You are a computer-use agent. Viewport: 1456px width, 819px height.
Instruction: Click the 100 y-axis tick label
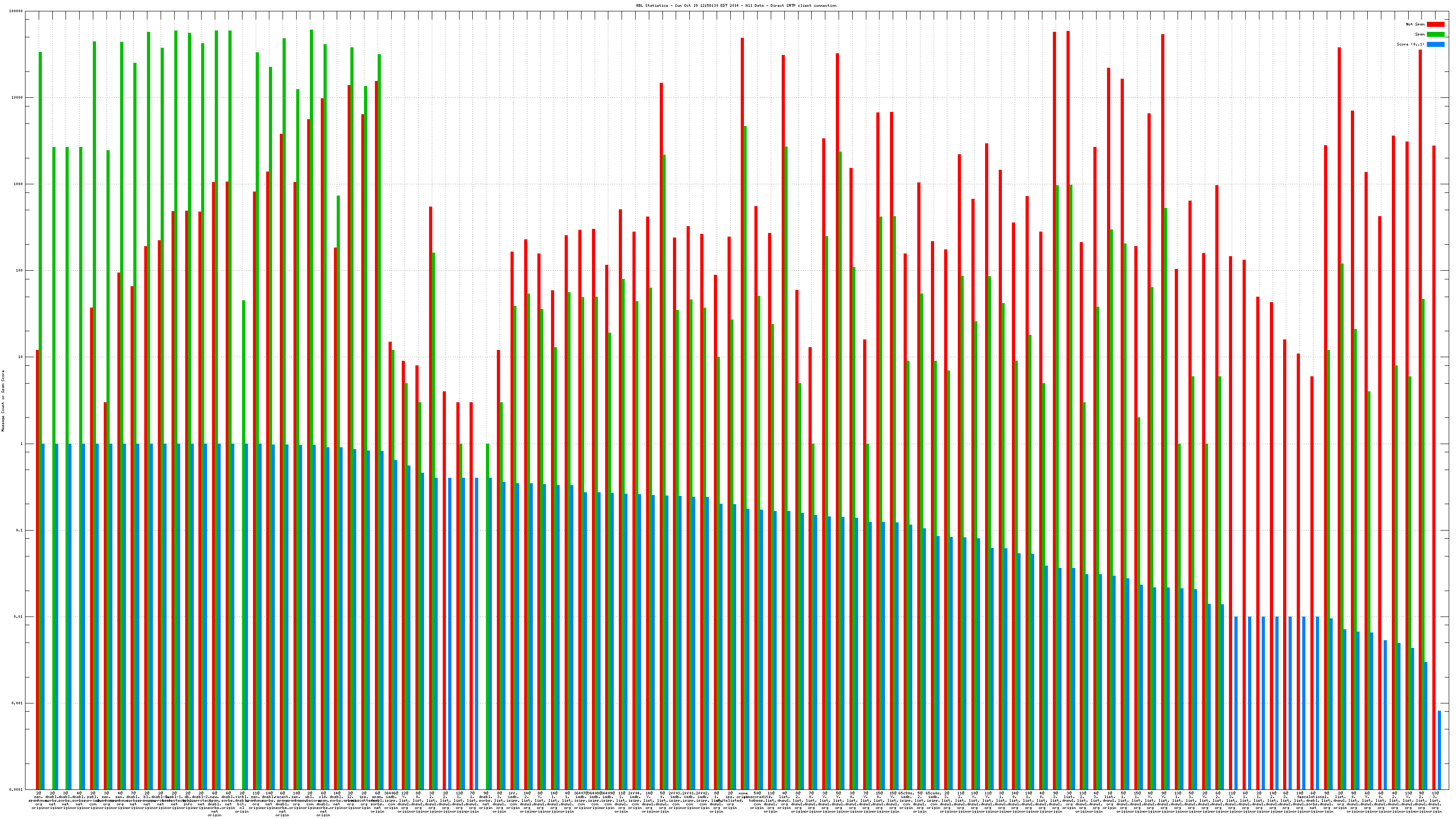tap(20, 271)
